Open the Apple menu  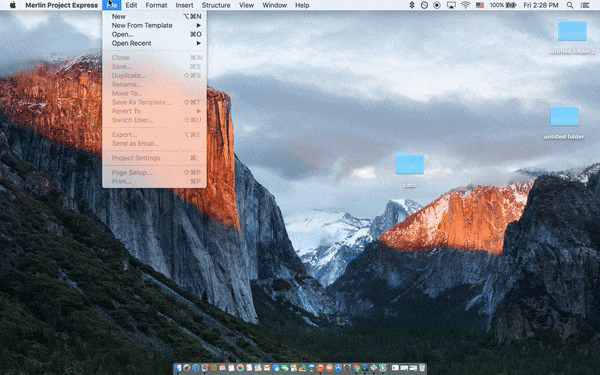pos(13,5)
